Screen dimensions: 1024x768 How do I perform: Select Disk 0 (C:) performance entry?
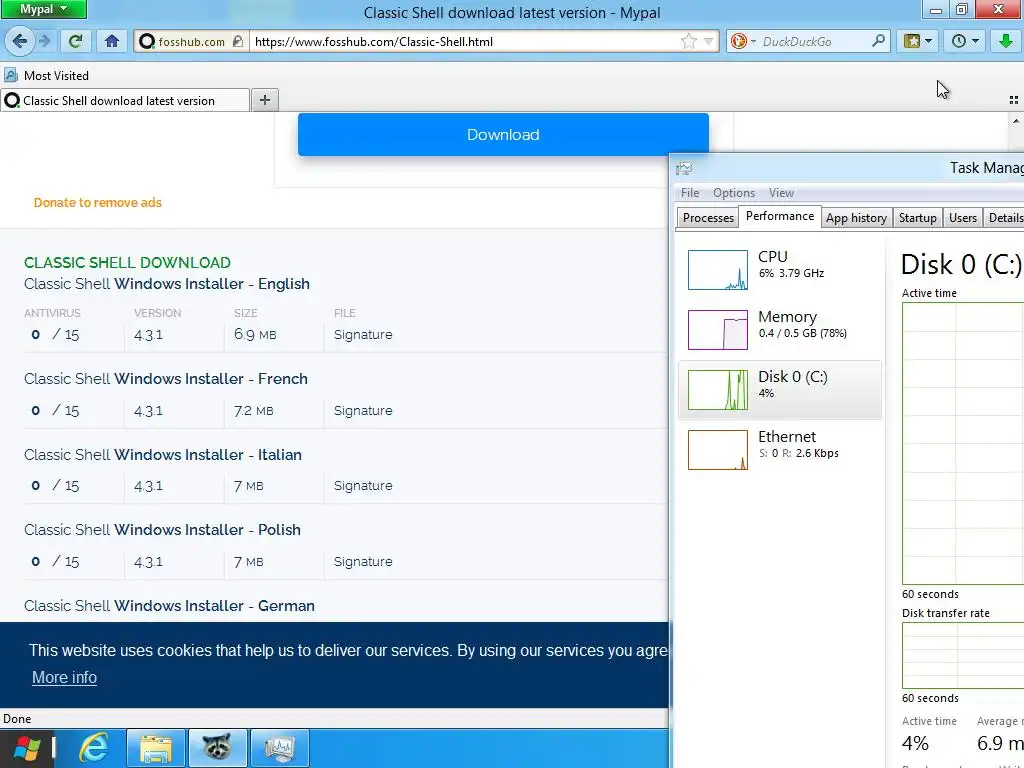(780, 390)
